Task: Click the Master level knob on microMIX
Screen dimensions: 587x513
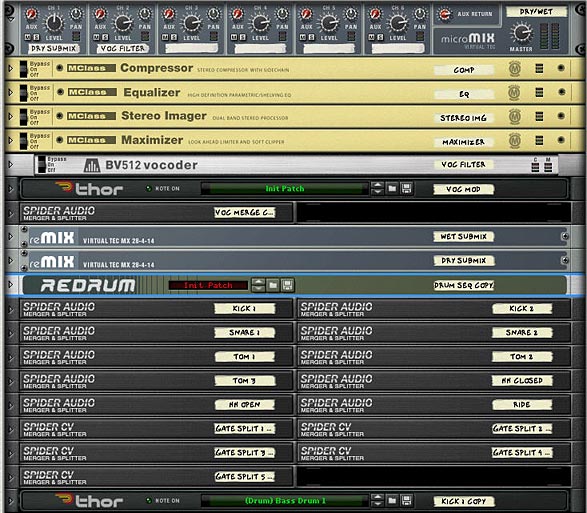Action: pos(521,33)
